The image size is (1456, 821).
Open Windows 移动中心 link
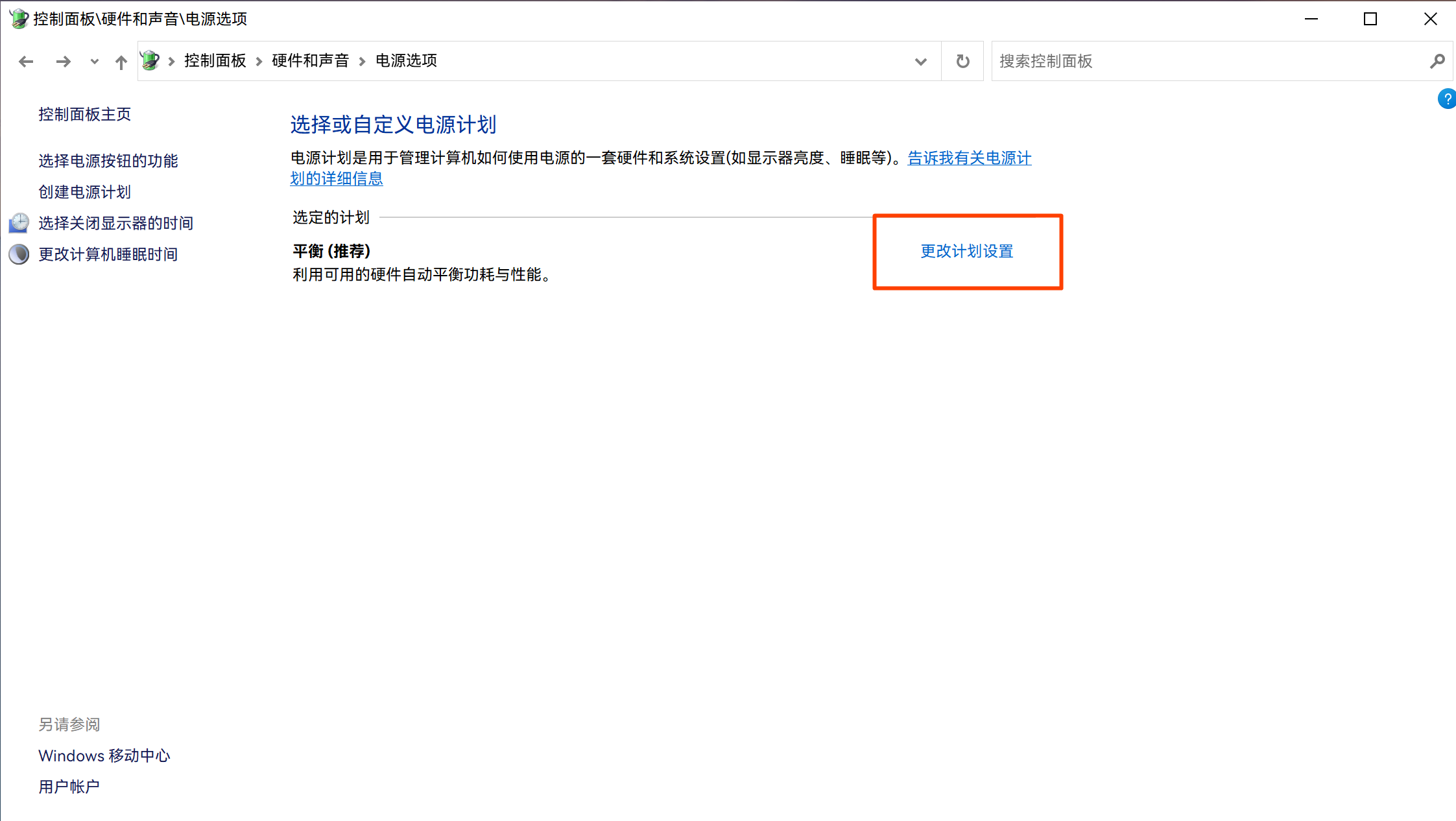[x=104, y=756]
